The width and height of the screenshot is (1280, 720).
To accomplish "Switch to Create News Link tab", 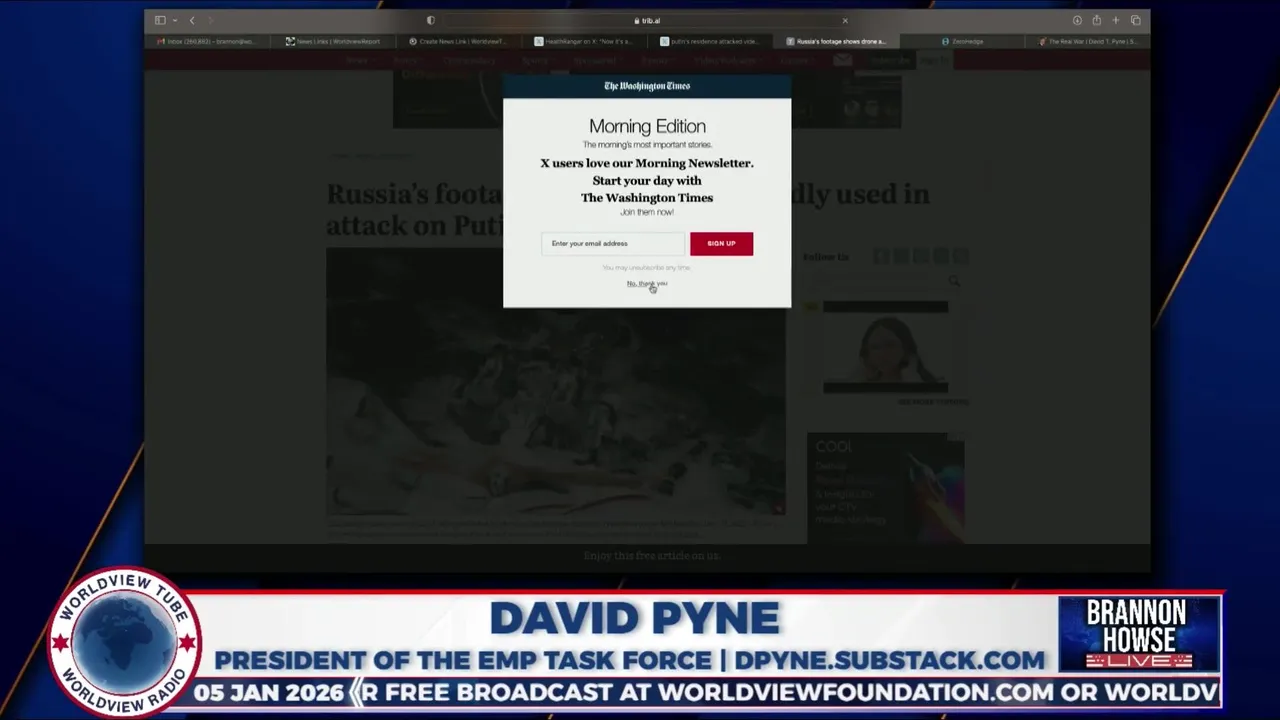I will pos(458,41).
